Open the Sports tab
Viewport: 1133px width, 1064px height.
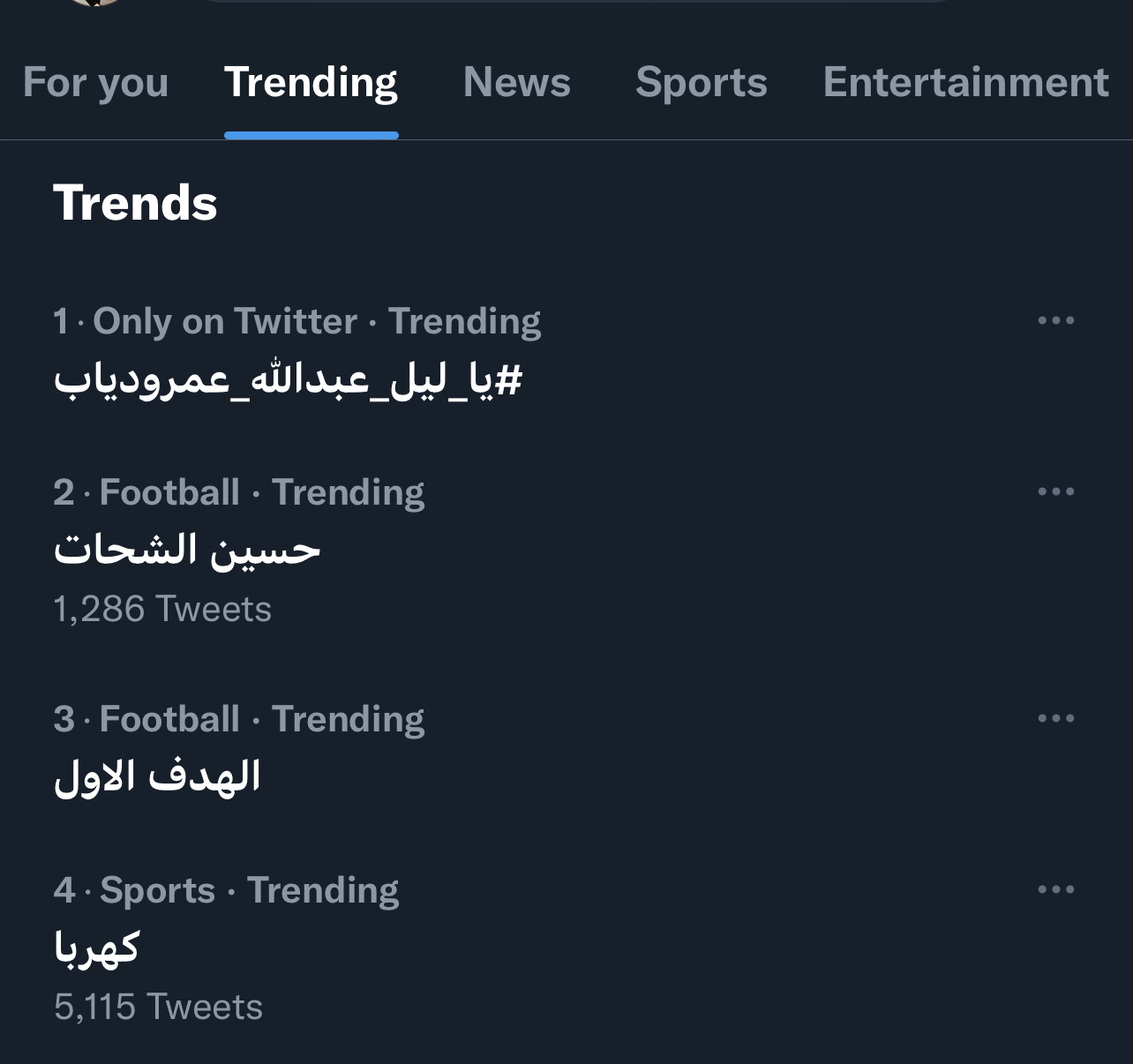point(701,83)
